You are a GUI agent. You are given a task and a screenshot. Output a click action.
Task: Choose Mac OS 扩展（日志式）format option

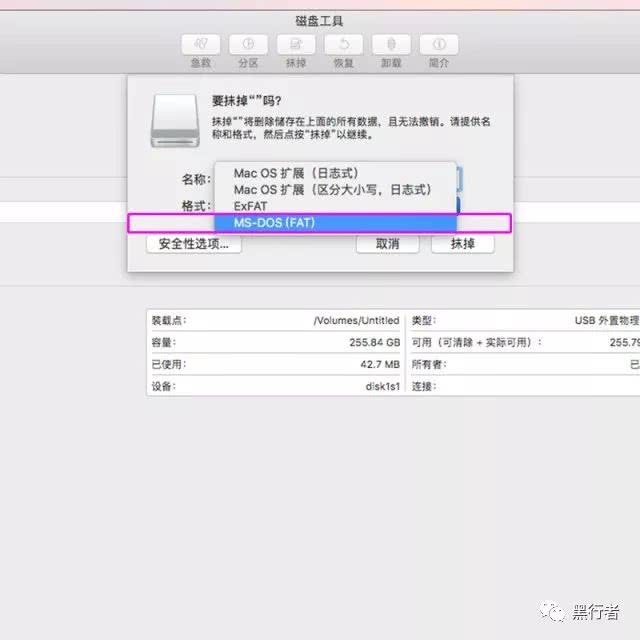[335, 173]
